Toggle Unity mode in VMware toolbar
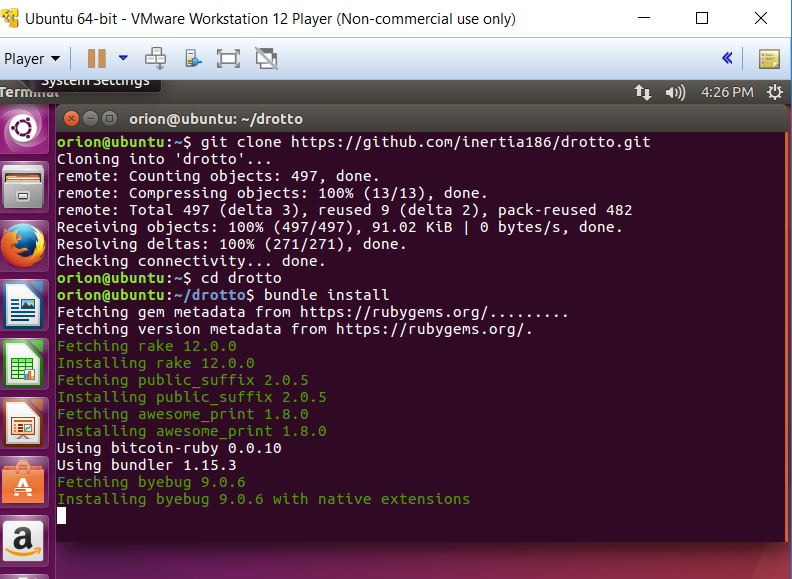The width and height of the screenshot is (792, 579). point(265,59)
